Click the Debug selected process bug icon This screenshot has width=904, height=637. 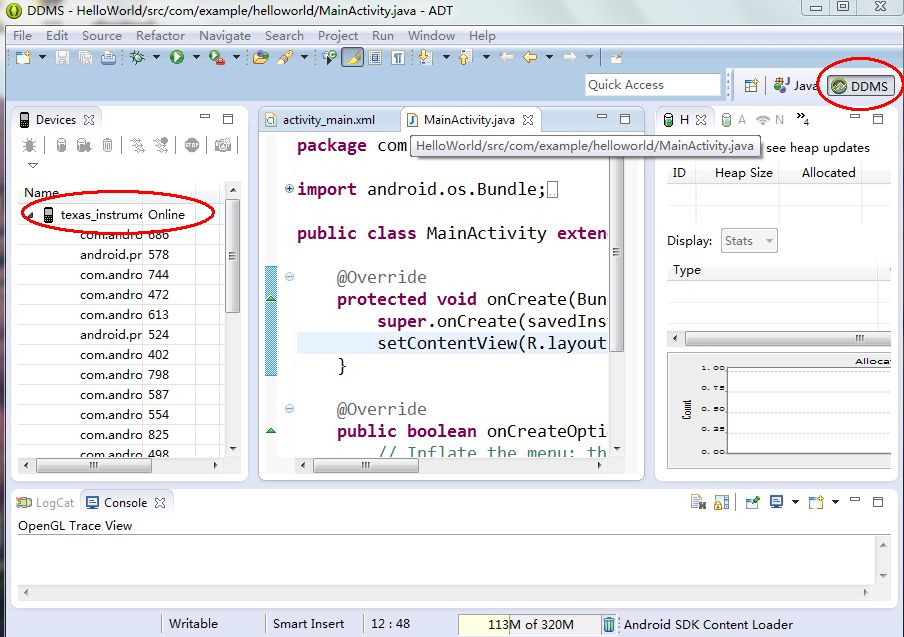[29, 145]
